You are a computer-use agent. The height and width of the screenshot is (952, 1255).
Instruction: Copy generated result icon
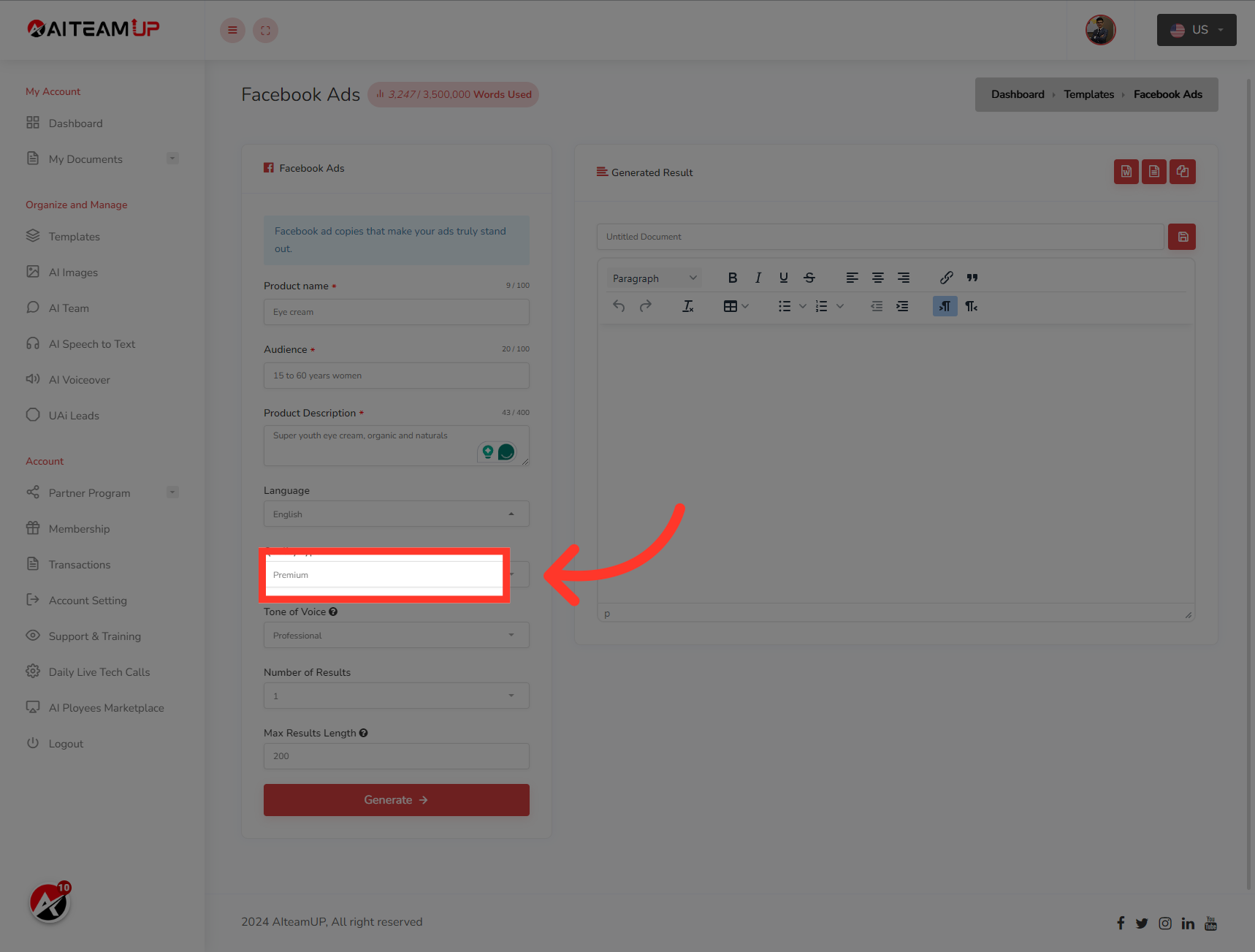(1182, 172)
